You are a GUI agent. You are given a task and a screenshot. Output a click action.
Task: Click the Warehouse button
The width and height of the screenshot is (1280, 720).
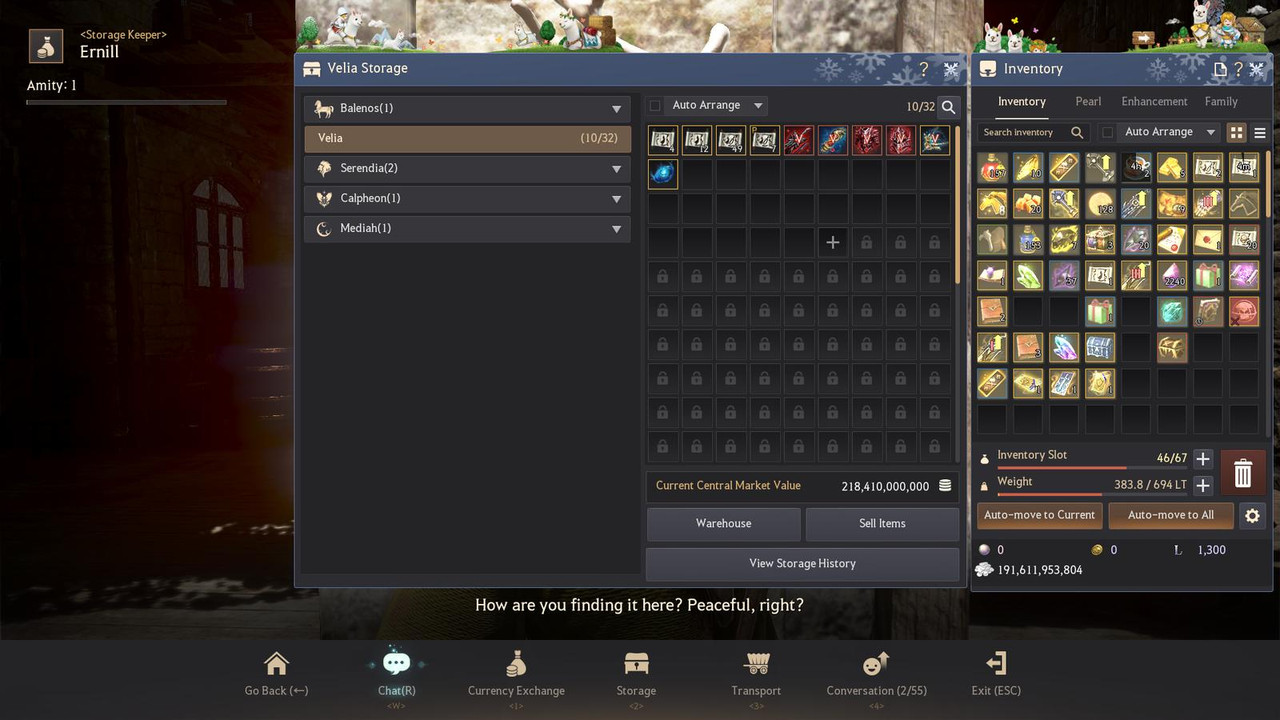[x=724, y=523]
